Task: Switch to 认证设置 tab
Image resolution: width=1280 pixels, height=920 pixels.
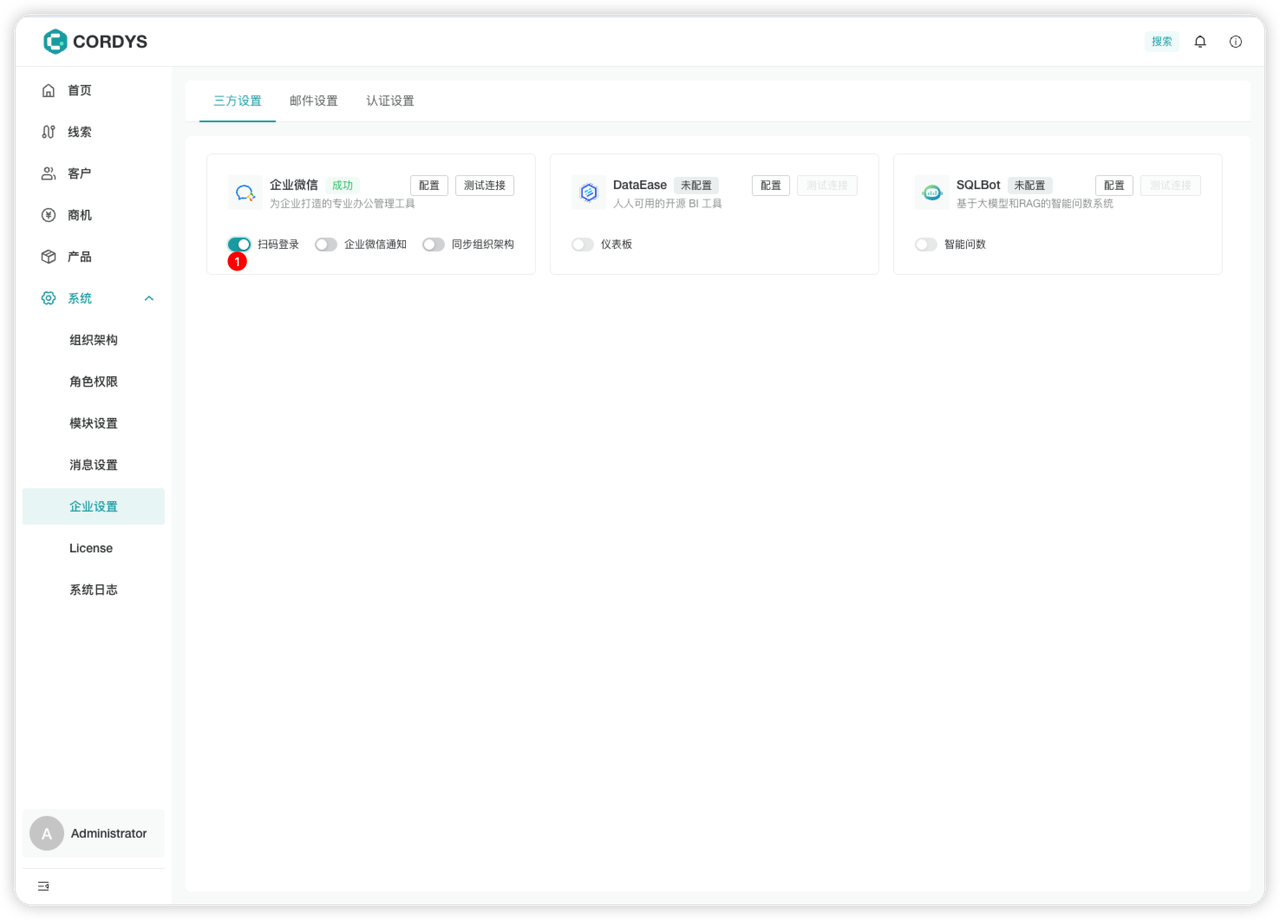Action: [x=390, y=101]
